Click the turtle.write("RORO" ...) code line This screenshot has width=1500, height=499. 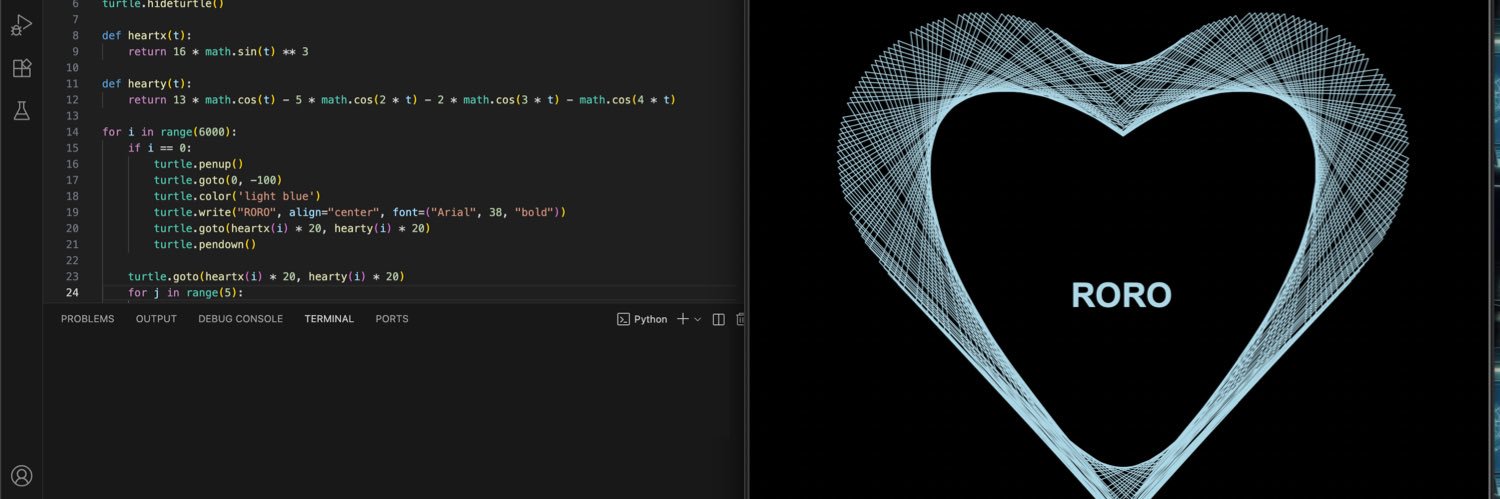click(x=360, y=212)
